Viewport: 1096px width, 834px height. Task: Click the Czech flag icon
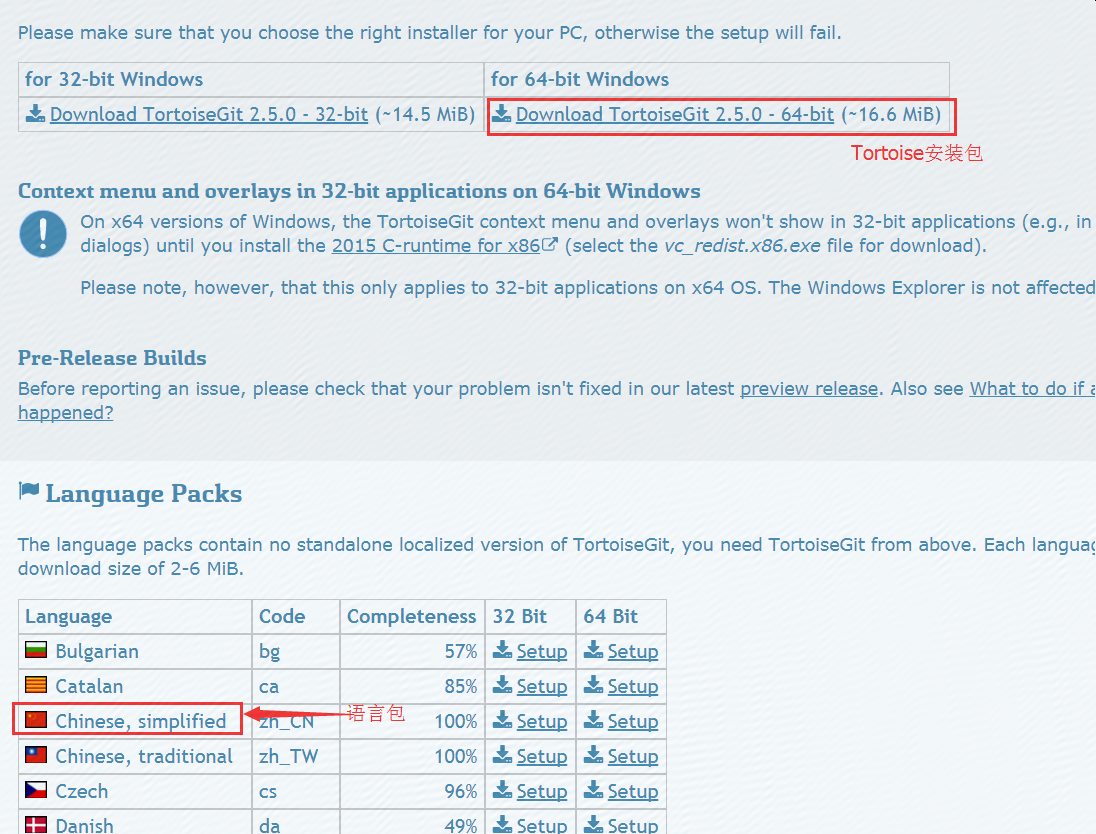[x=36, y=790]
